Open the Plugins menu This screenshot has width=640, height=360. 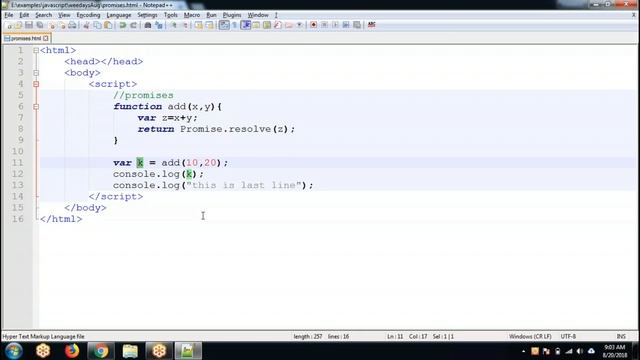(232, 15)
